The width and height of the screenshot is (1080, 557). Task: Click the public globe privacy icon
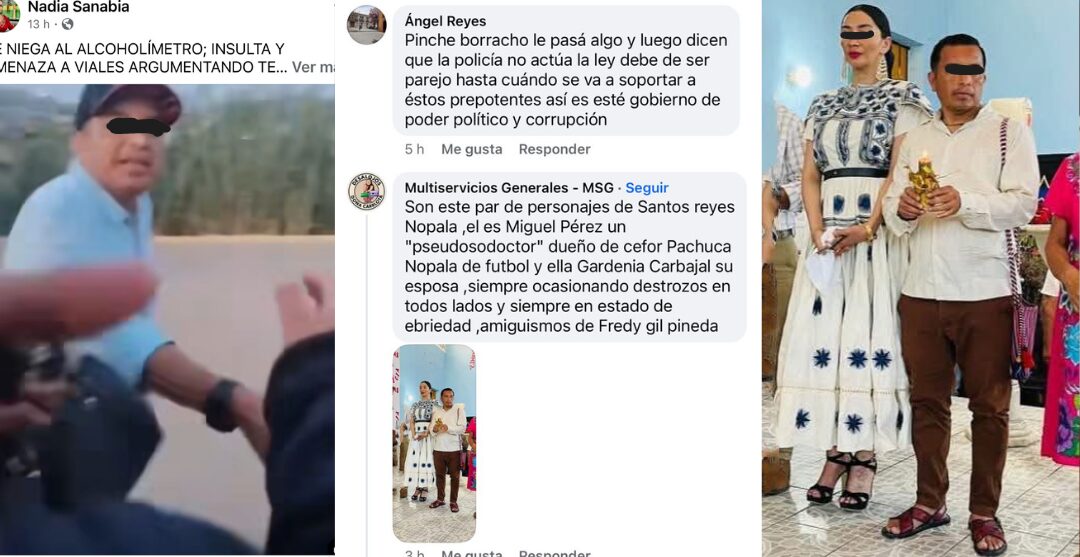click(68, 24)
